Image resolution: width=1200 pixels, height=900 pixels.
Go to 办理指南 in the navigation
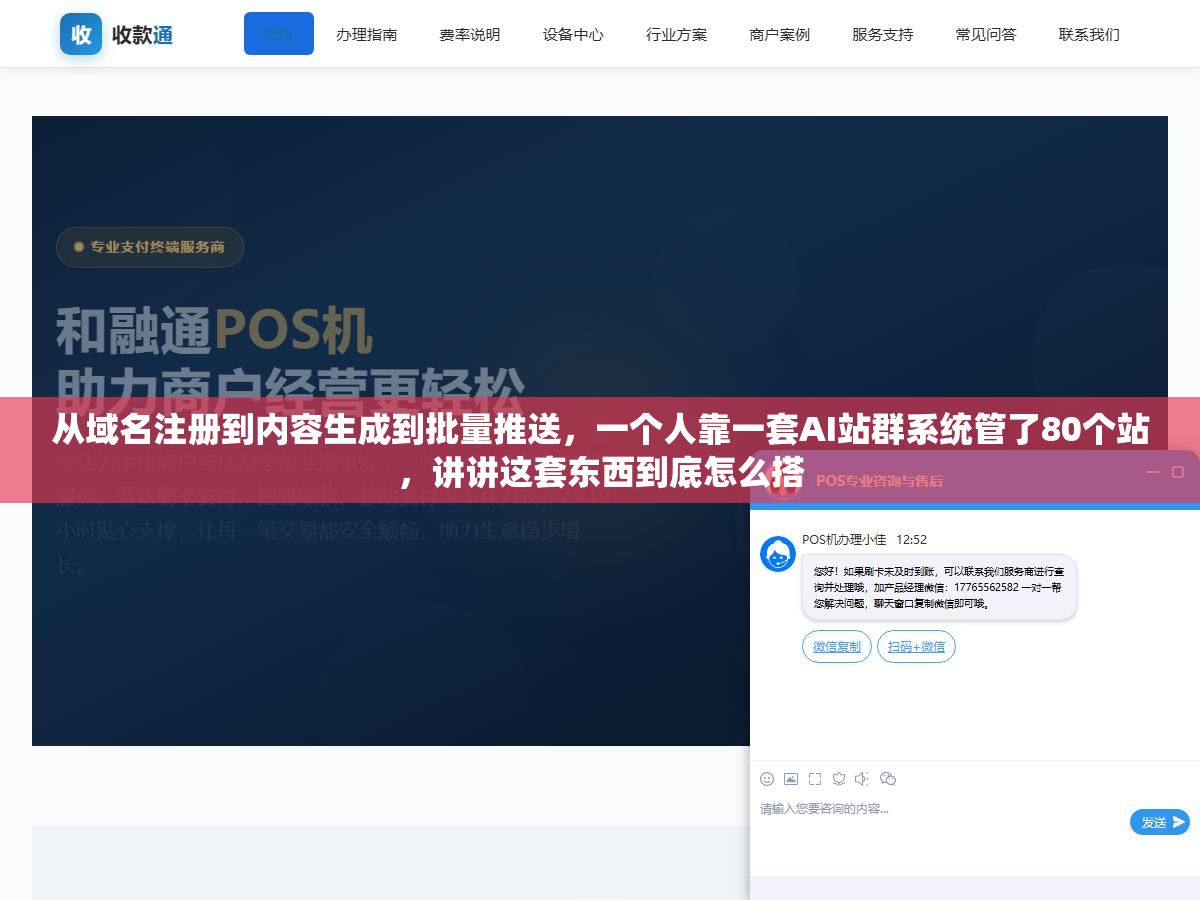[x=367, y=34]
